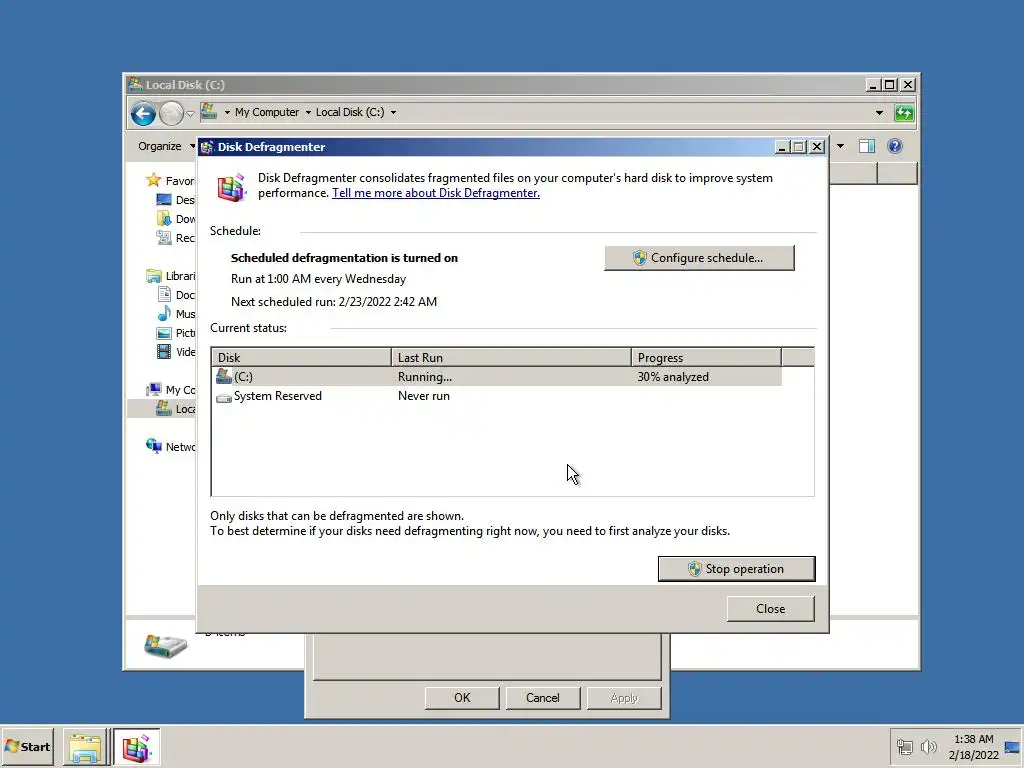Viewport: 1024px width, 768px height.
Task: Stop the running defragment operation
Action: click(737, 569)
